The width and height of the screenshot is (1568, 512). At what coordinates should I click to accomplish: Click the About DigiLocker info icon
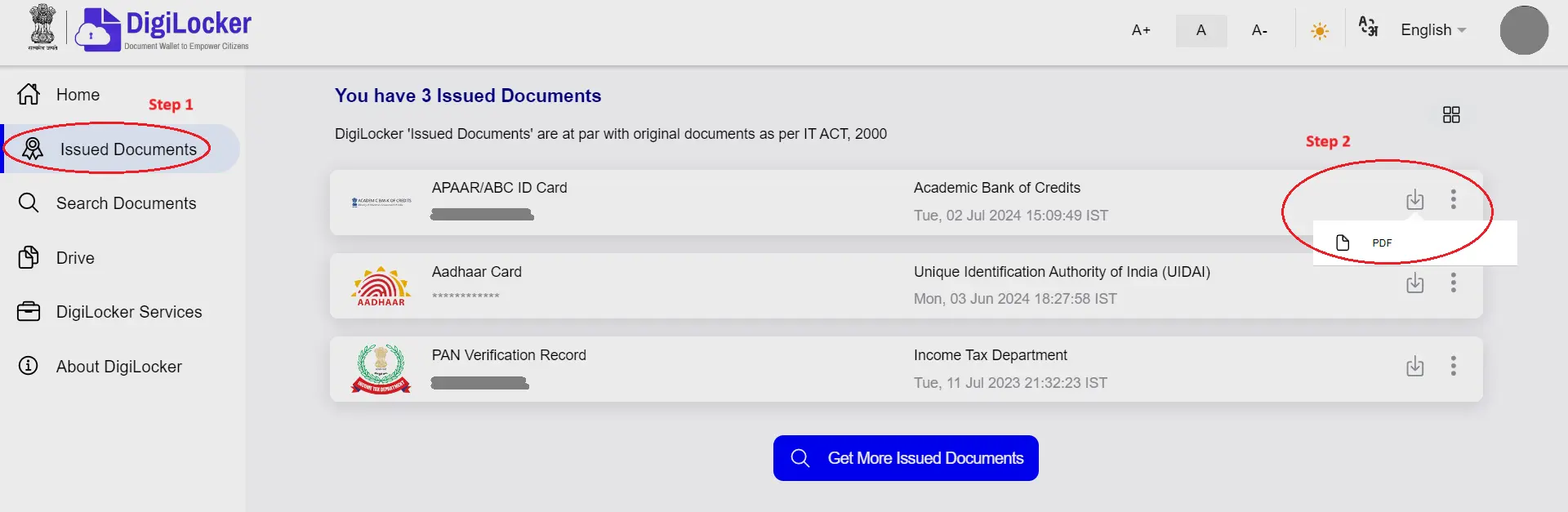(x=29, y=365)
